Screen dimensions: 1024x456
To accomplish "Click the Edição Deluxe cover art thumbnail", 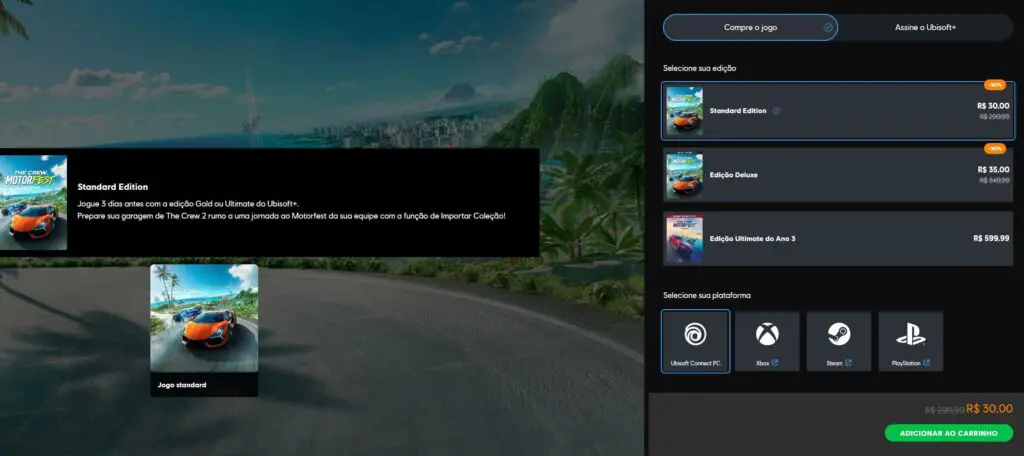I will tap(685, 175).
